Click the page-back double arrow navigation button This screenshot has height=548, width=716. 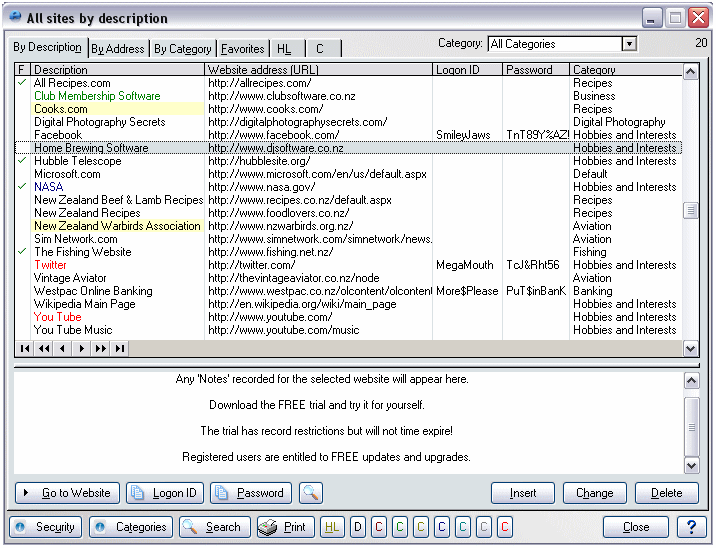tap(44, 349)
